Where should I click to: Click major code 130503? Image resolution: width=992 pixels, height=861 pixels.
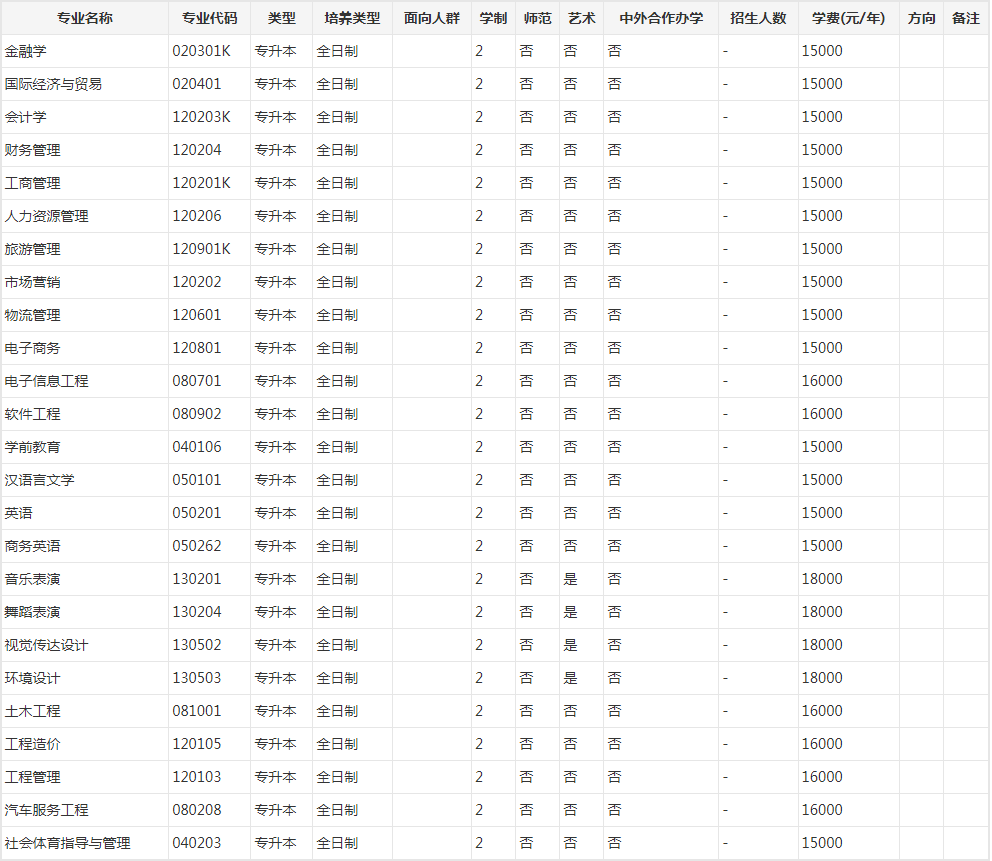point(197,678)
